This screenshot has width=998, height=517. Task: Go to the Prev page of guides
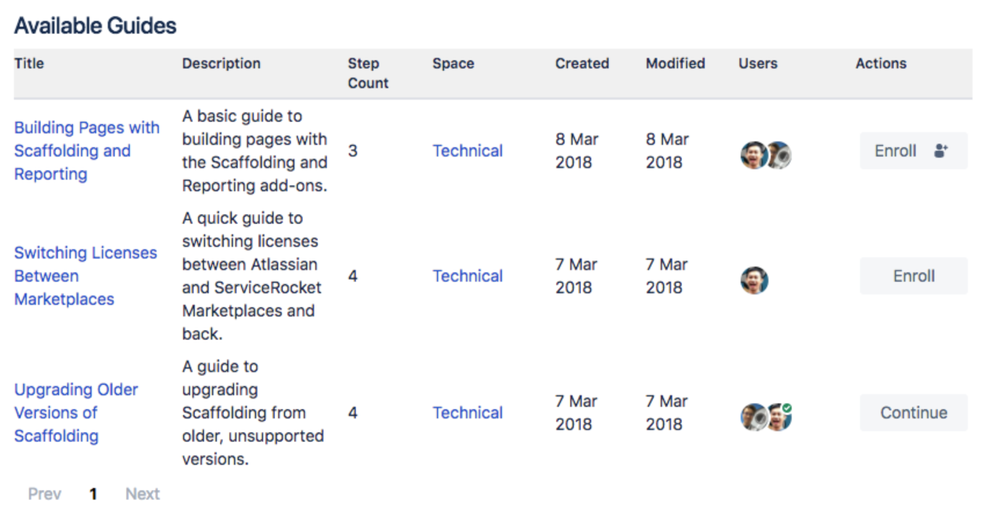click(44, 494)
